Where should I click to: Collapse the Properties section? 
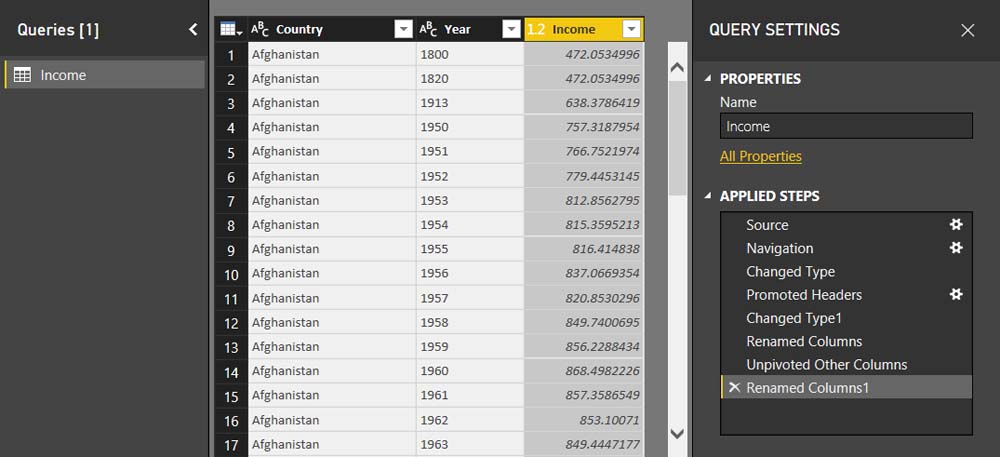708,79
